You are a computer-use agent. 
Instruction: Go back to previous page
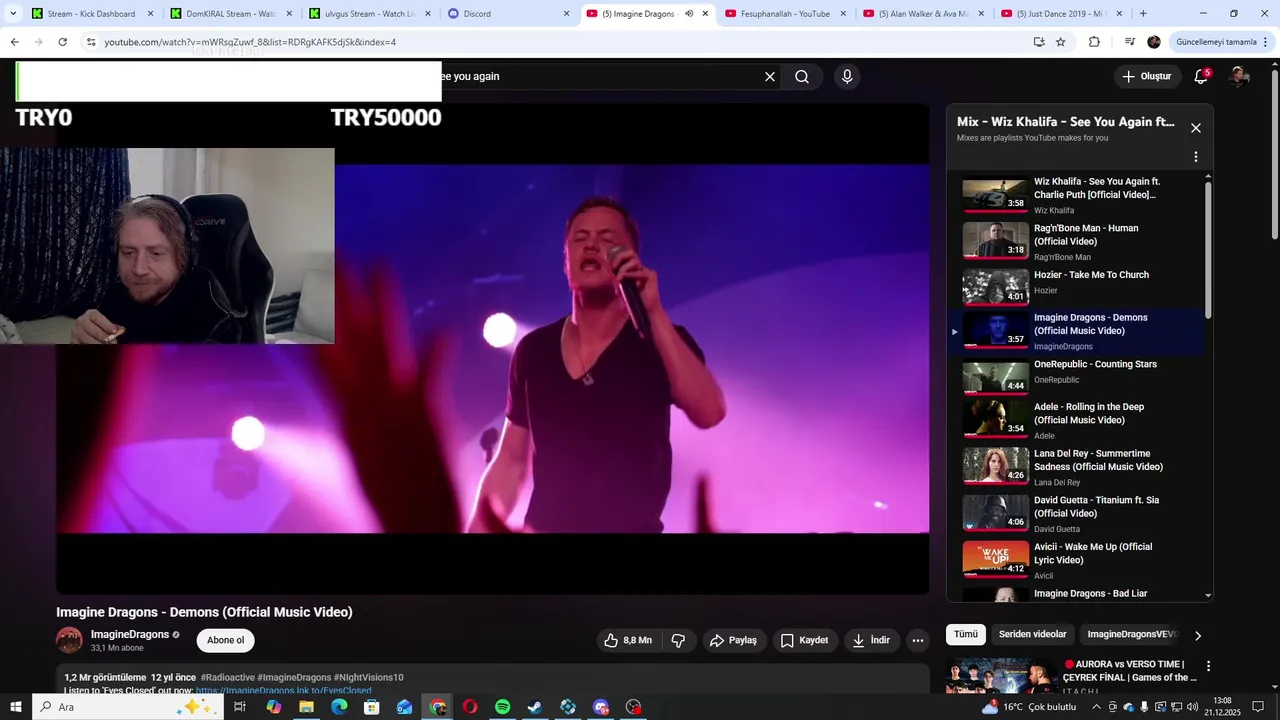coord(14,42)
